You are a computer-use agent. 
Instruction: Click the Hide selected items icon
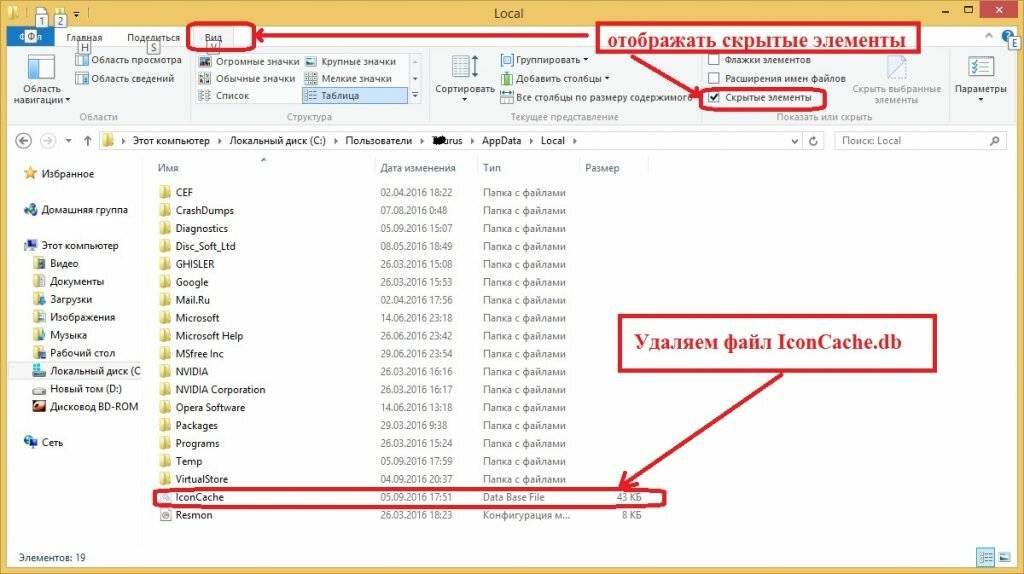895,68
